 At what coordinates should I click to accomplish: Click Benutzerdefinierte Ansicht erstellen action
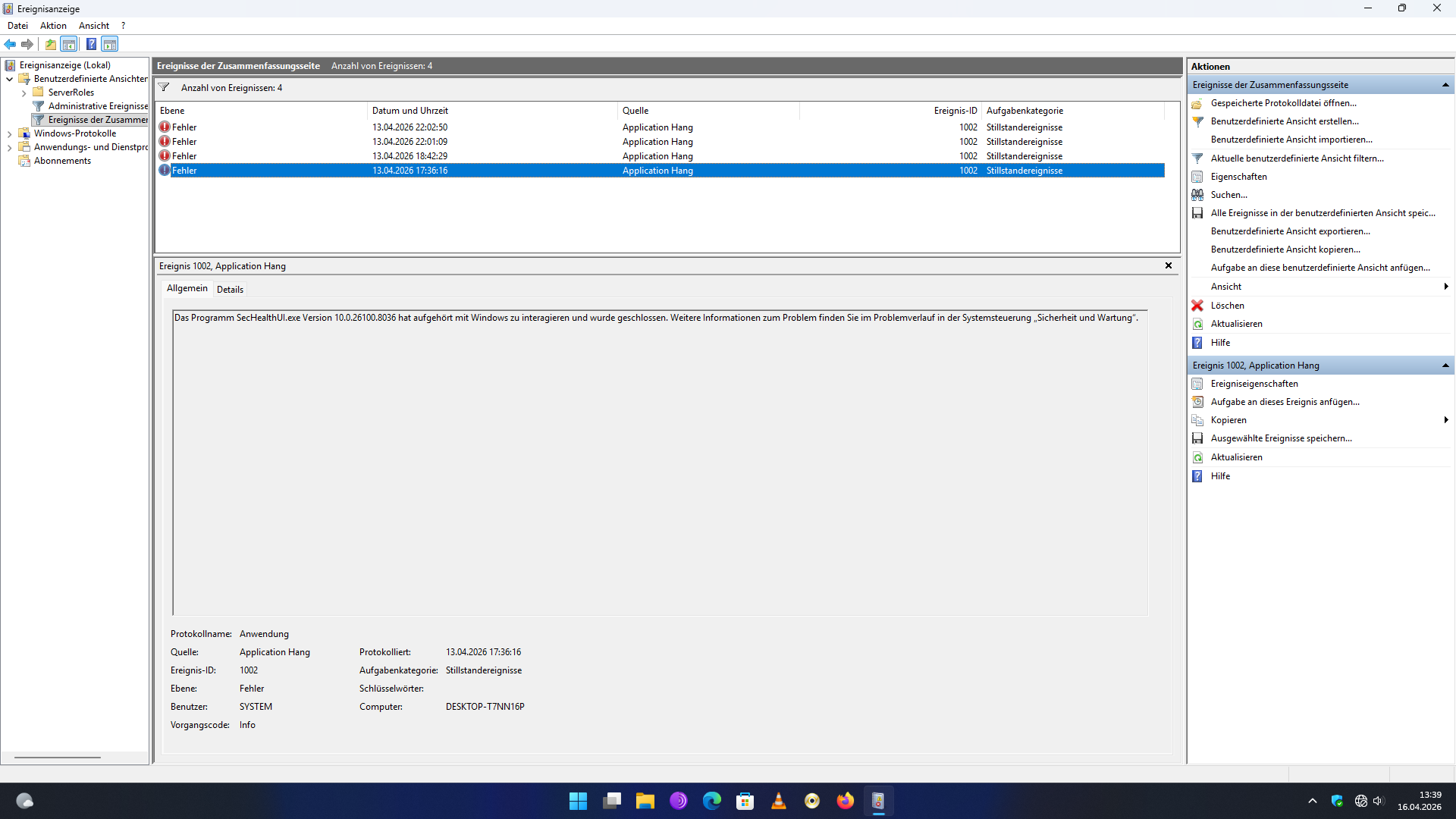(1285, 121)
